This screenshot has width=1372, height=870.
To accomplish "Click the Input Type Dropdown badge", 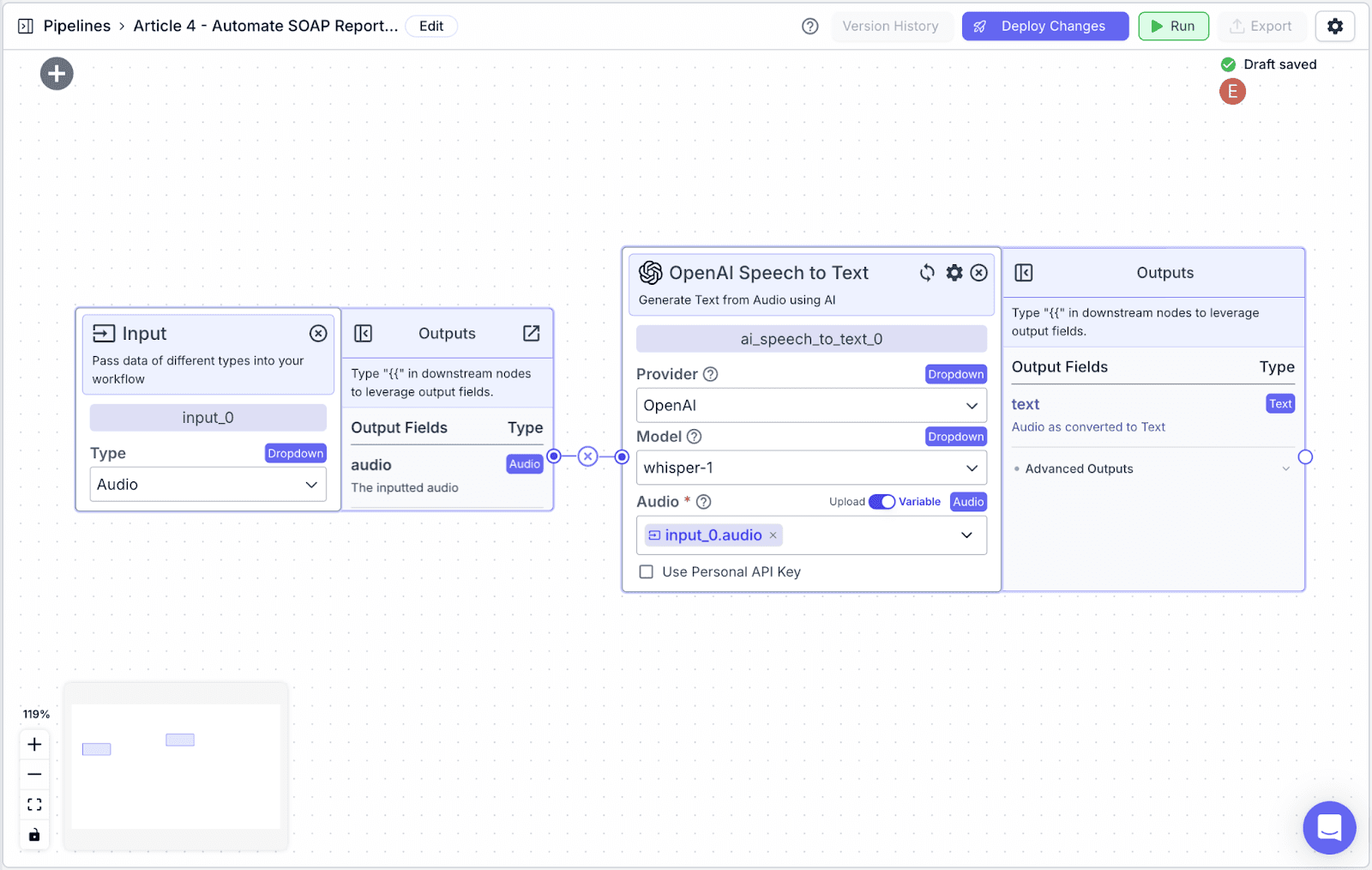I will click(x=295, y=453).
